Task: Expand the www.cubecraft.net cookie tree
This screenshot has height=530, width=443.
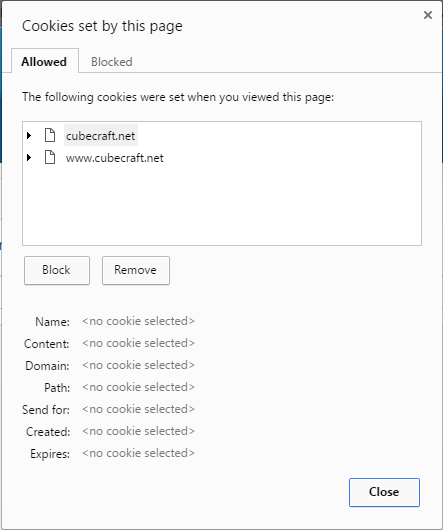Action: coord(29,158)
